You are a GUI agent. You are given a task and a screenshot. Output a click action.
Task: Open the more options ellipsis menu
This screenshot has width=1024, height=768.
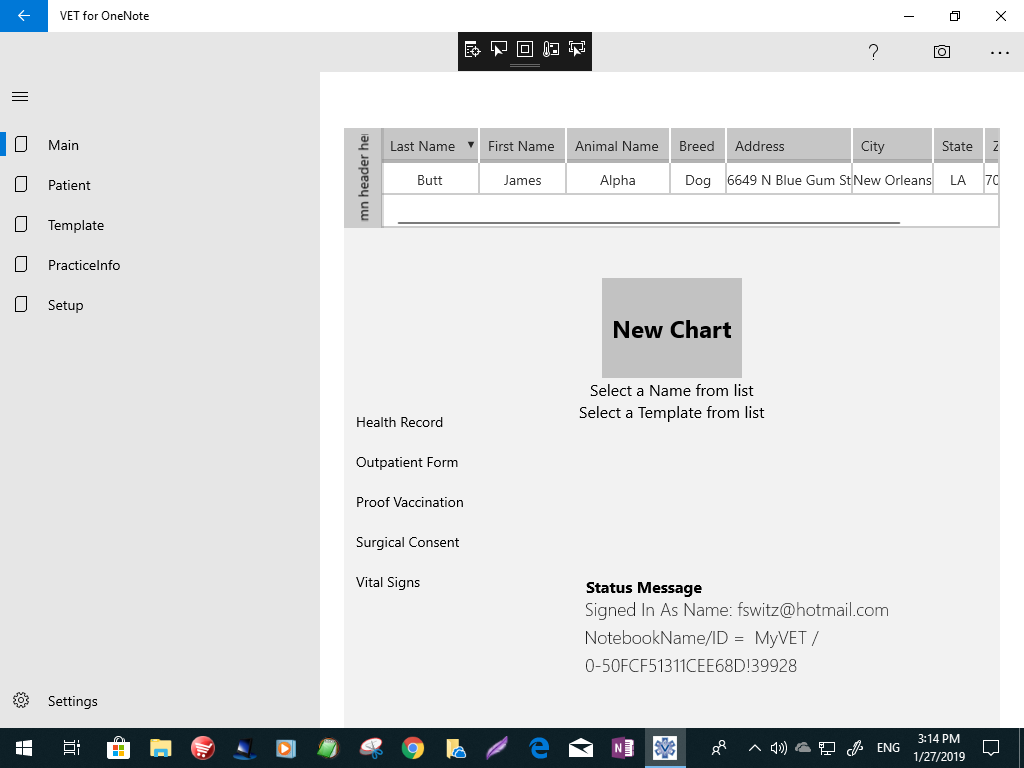click(1000, 52)
